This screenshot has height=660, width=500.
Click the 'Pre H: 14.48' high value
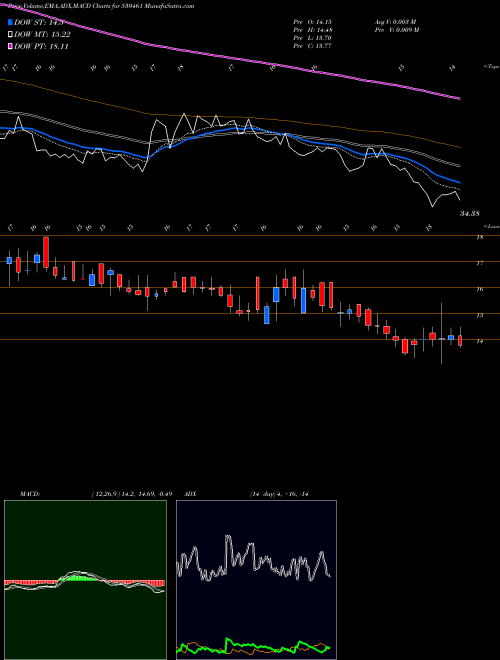coord(314,30)
